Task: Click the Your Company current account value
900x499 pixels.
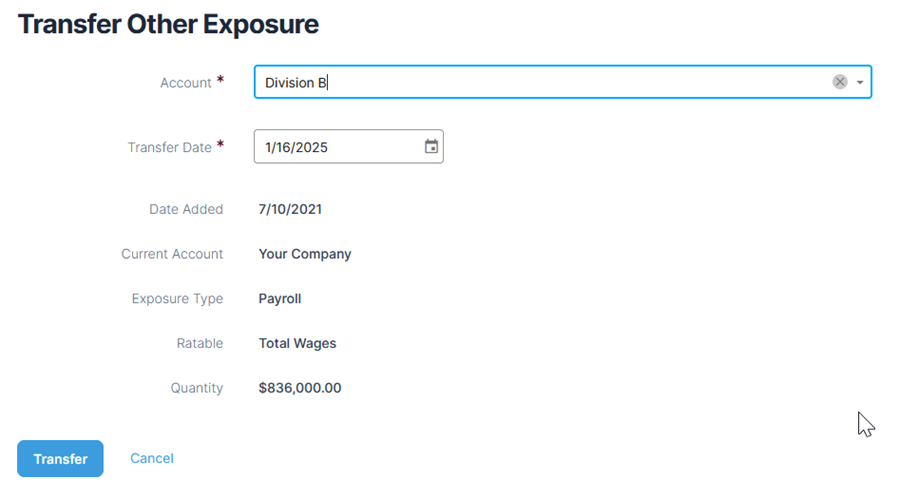Action: [x=305, y=254]
